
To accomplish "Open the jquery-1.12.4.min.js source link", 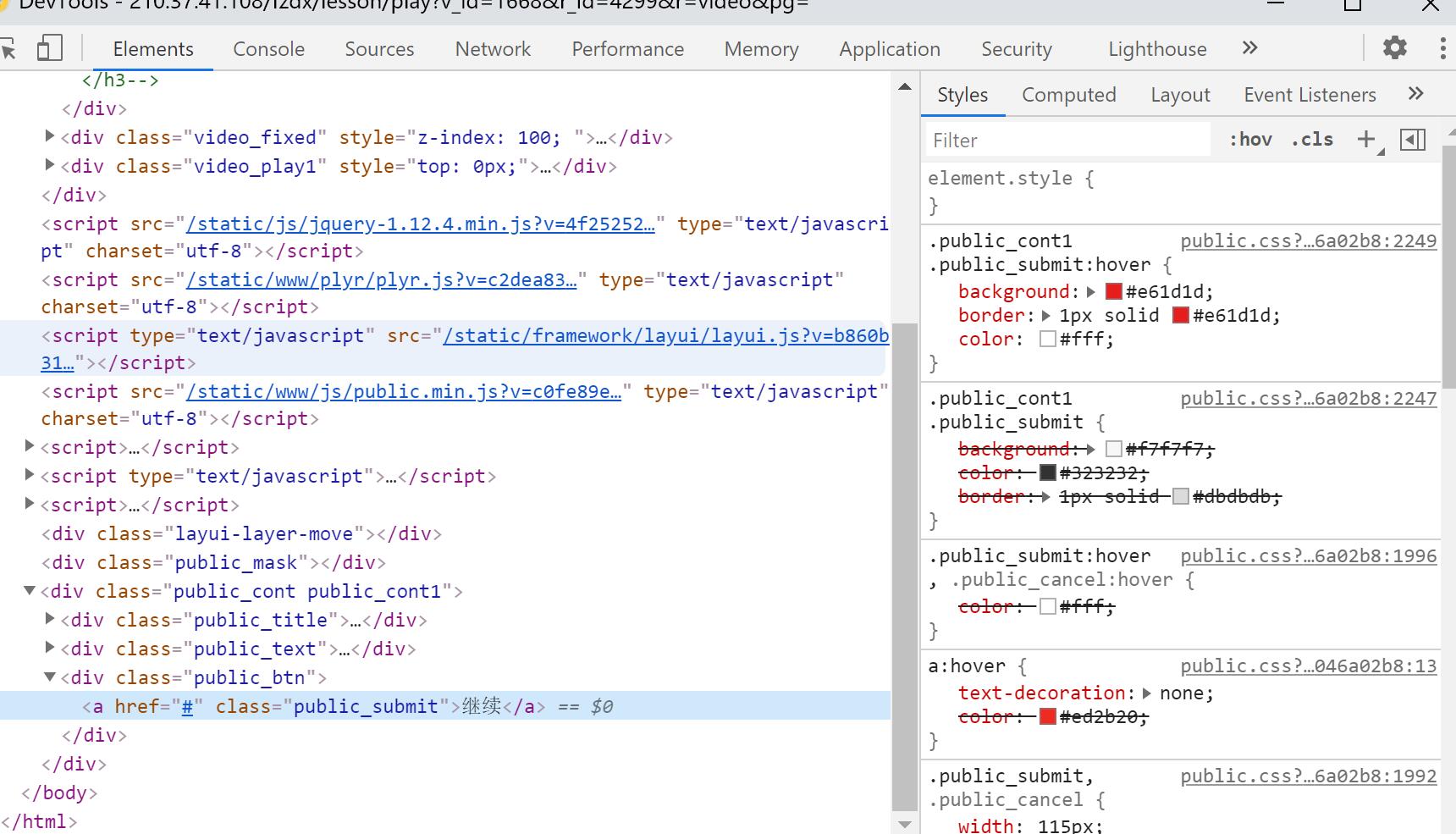I will [420, 224].
